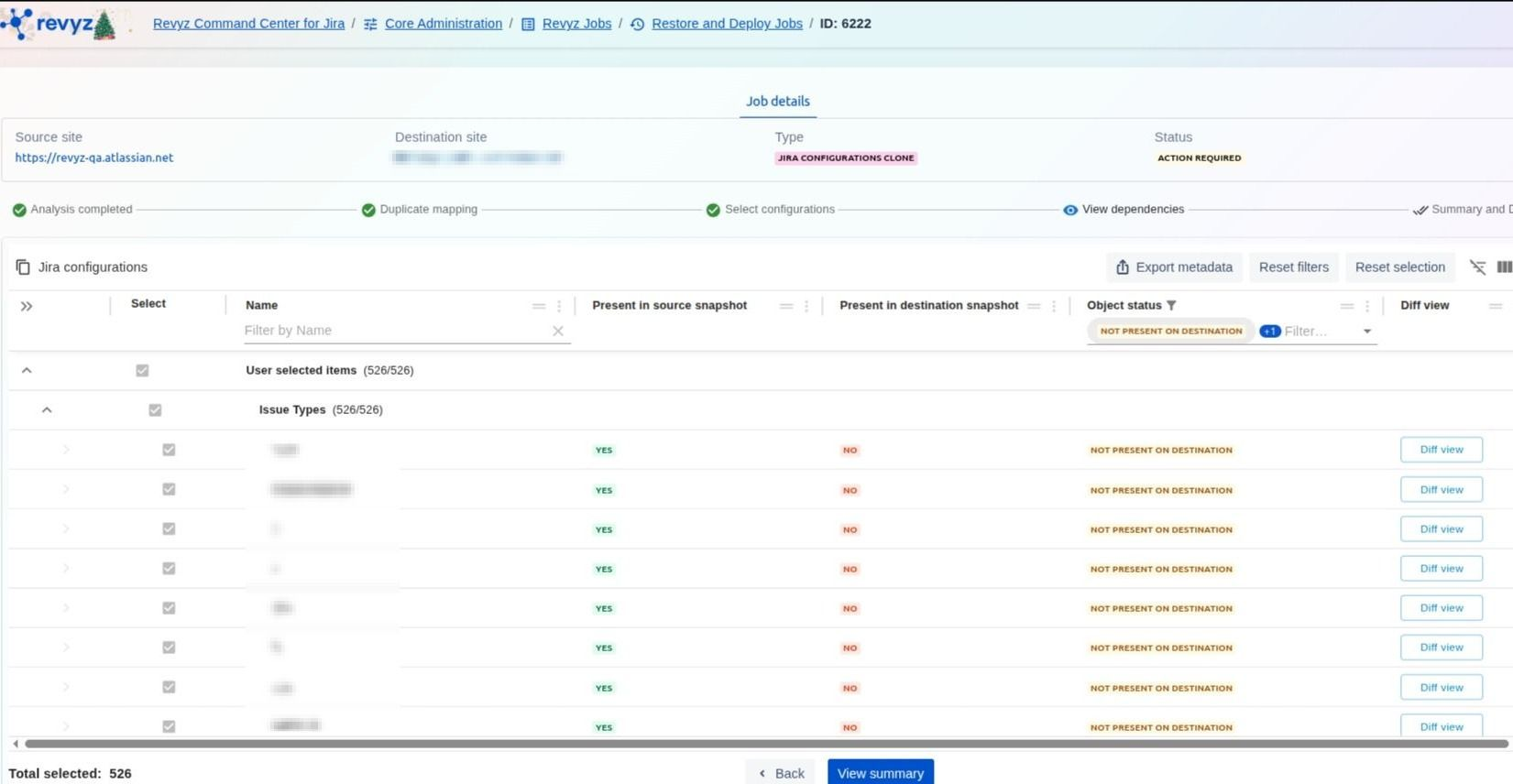Click the filter funnel icon on Object status
The image size is (1513, 784).
[1171, 306]
